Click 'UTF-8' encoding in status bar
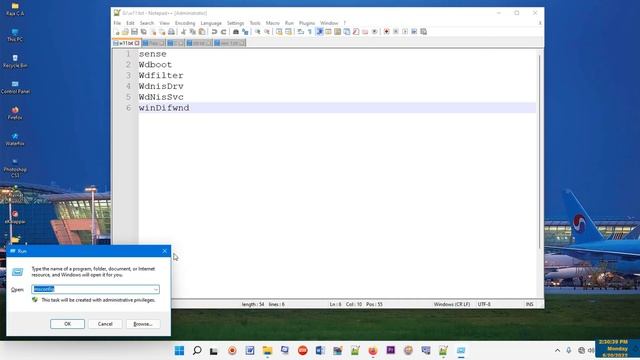Screen dimensions: 640x360 (x=484, y=304)
